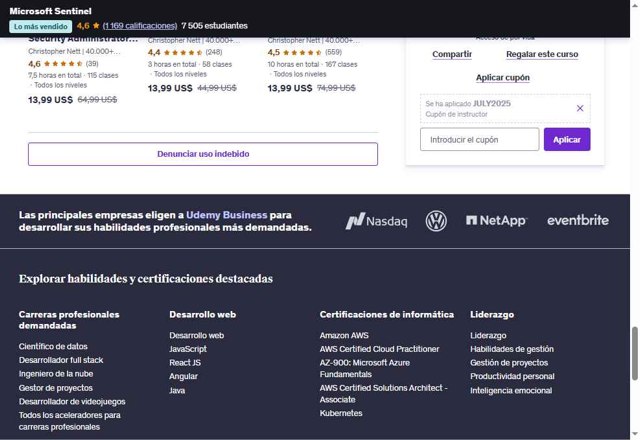Click the '7,5 horas en total · 115 clases' text
This screenshot has width=640, height=440.
73,76
